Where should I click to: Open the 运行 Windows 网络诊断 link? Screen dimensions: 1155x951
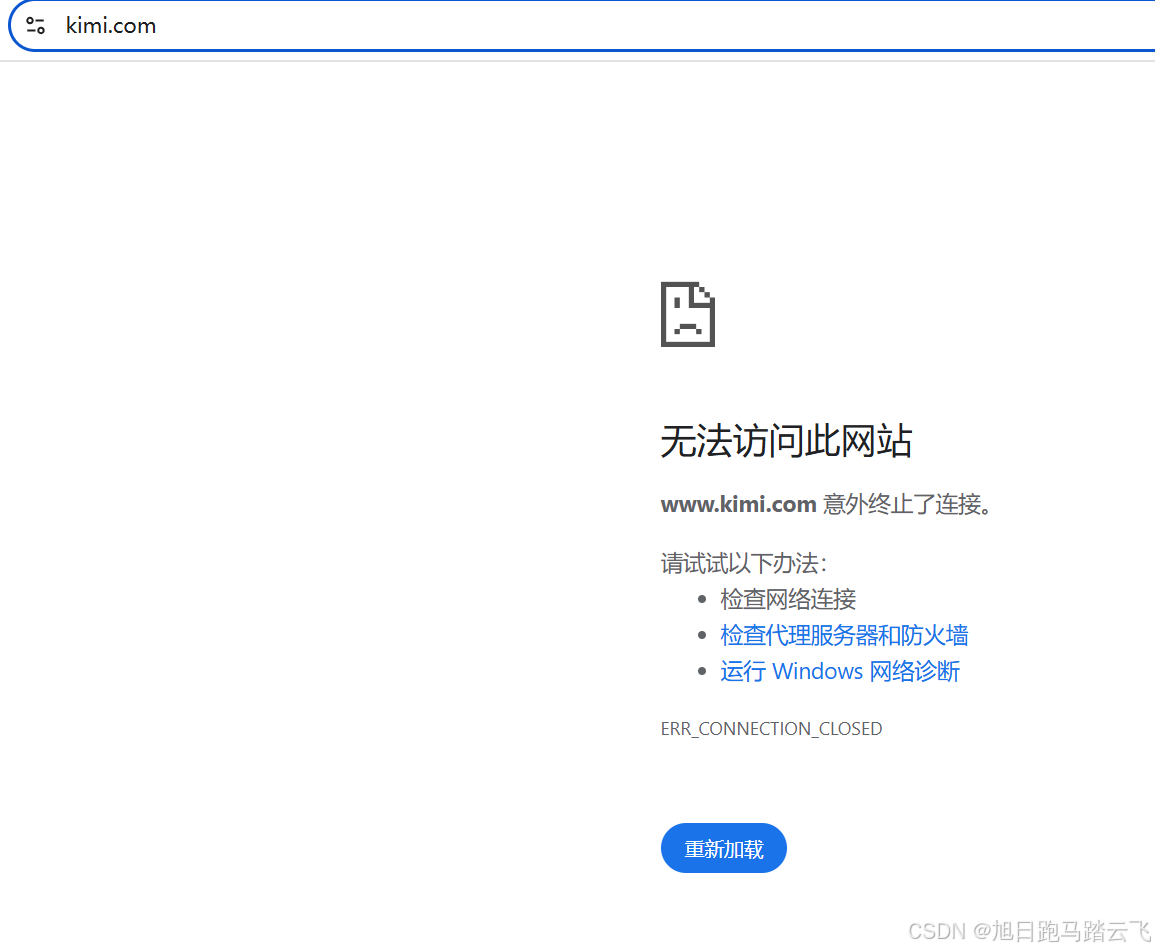coord(840,671)
